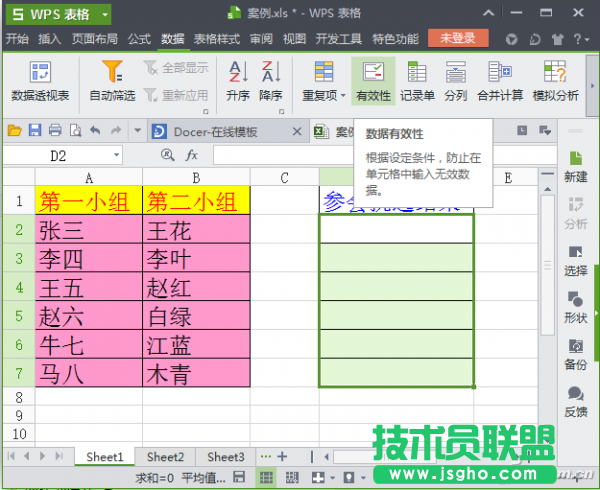The image size is (600, 490).
Task: Switch to the Sheet2 worksheet tab
Action: (x=165, y=457)
